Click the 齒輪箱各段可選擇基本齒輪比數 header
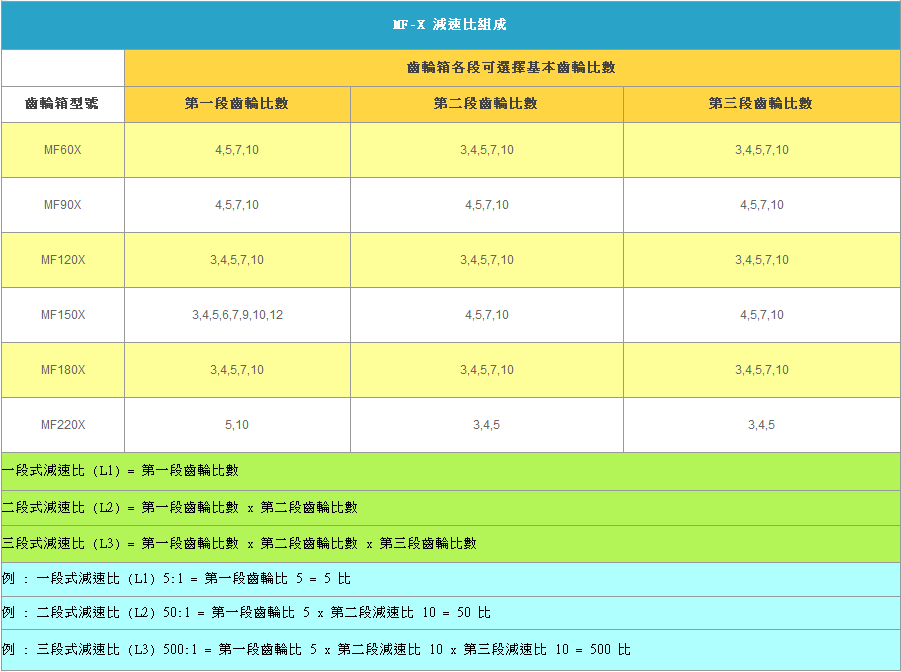 [511, 68]
